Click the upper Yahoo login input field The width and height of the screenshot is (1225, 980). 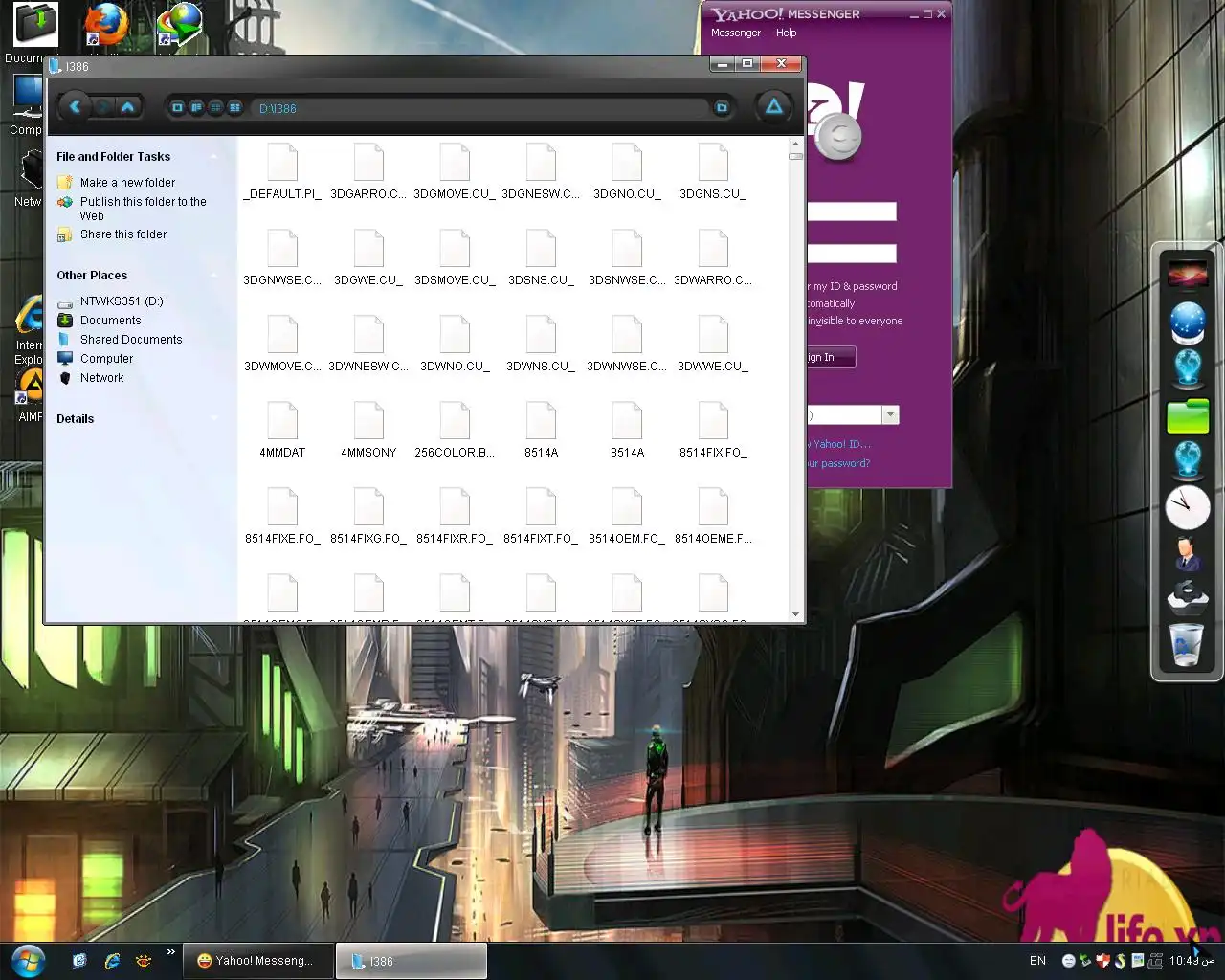(852, 212)
